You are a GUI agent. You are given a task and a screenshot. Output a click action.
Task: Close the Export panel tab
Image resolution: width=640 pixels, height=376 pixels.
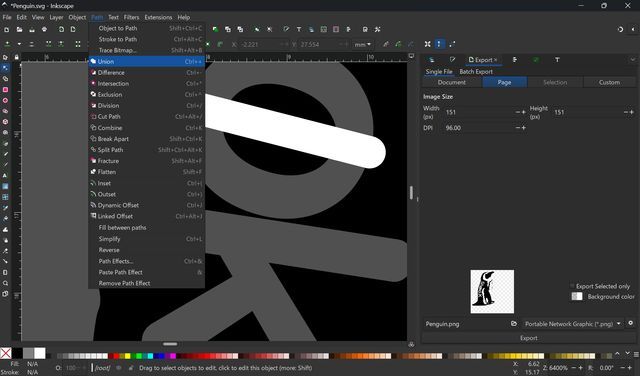pyautogui.click(x=496, y=60)
